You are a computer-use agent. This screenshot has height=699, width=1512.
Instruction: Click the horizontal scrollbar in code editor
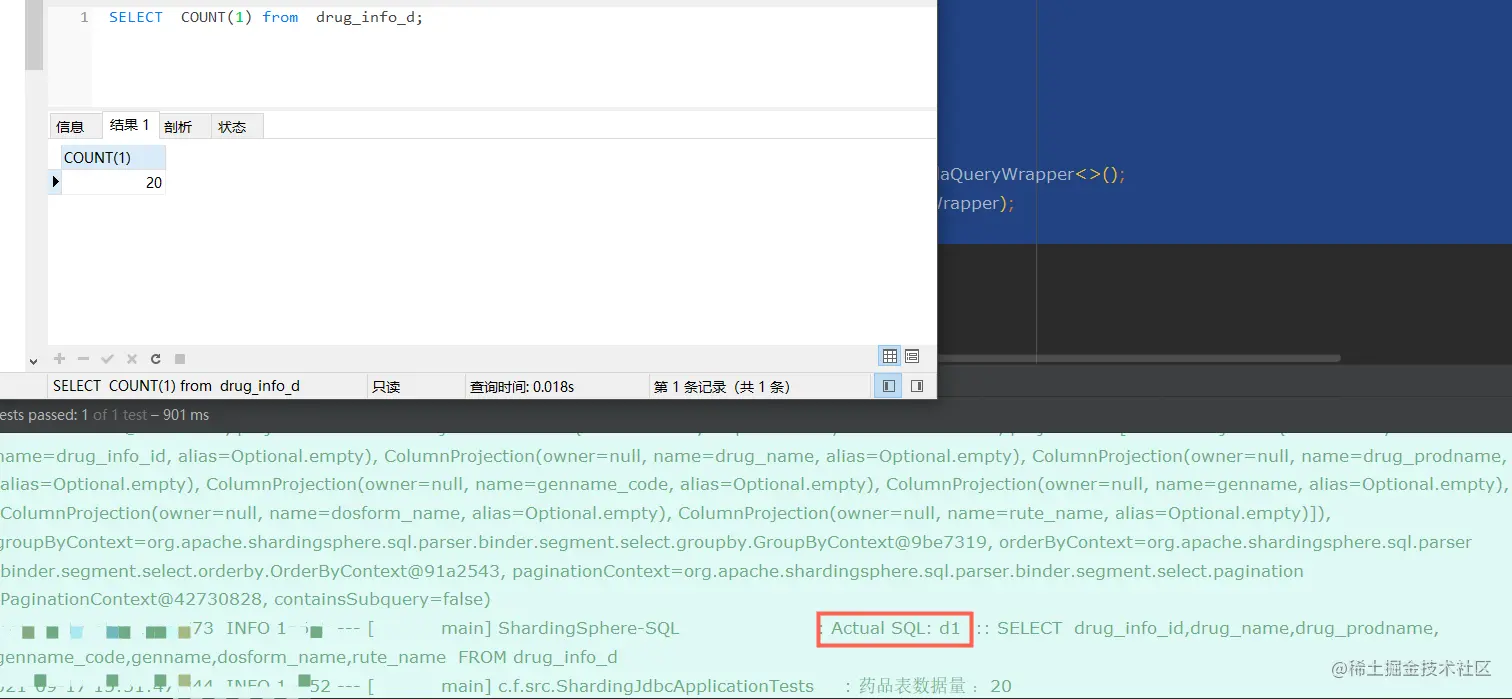pyautogui.click(x=1138, y=358)
